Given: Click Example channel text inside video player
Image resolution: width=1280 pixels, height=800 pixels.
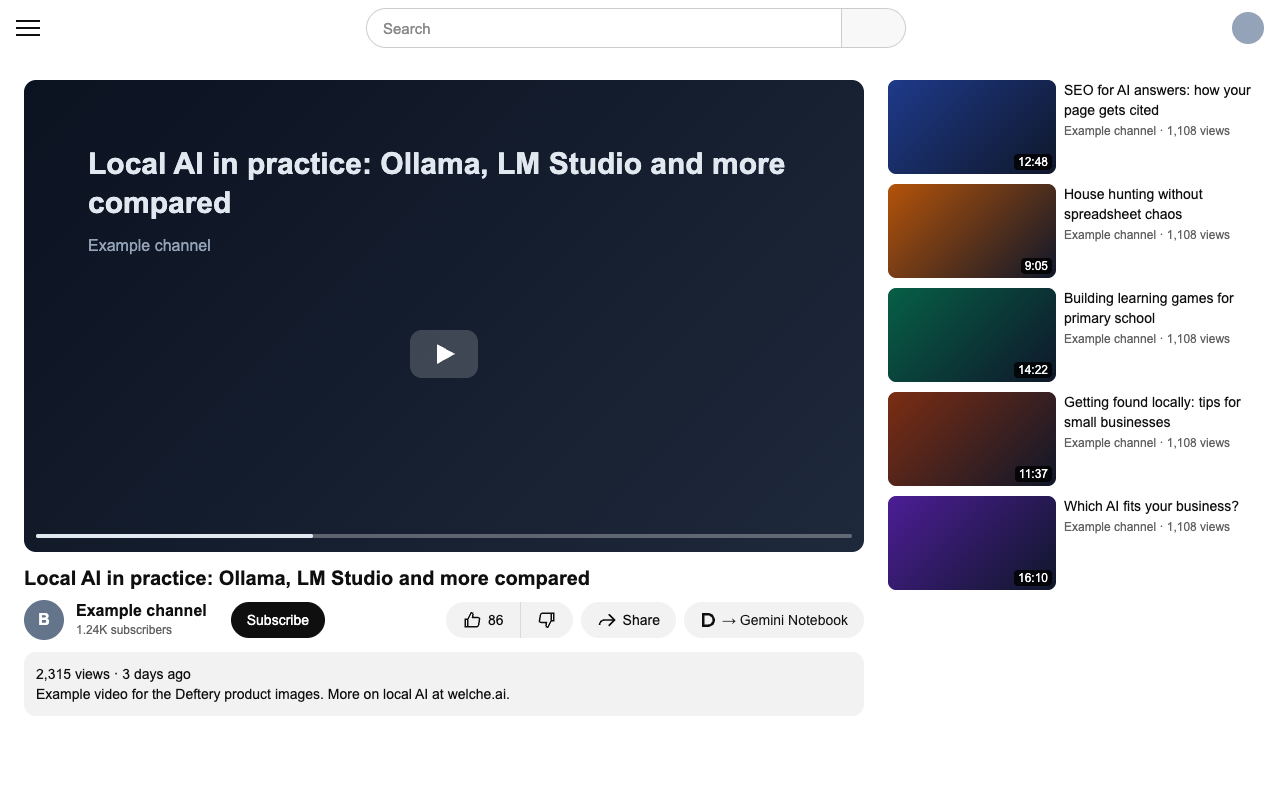Looking at the screenshot, I should coord(149,245).
